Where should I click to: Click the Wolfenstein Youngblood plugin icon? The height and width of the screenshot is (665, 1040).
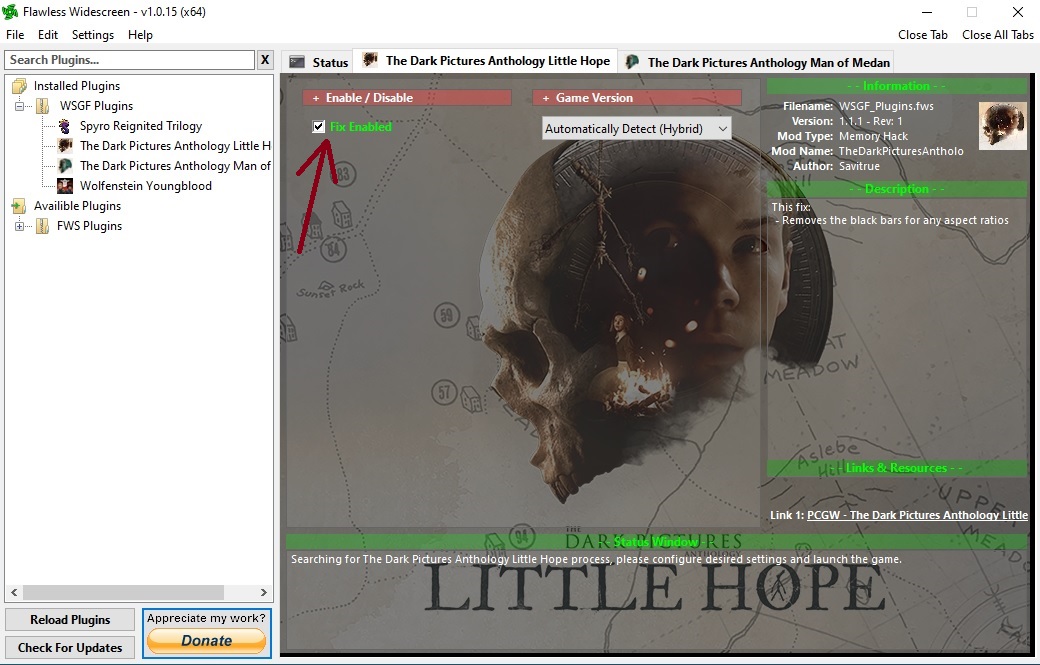click(x=64, y=186)
